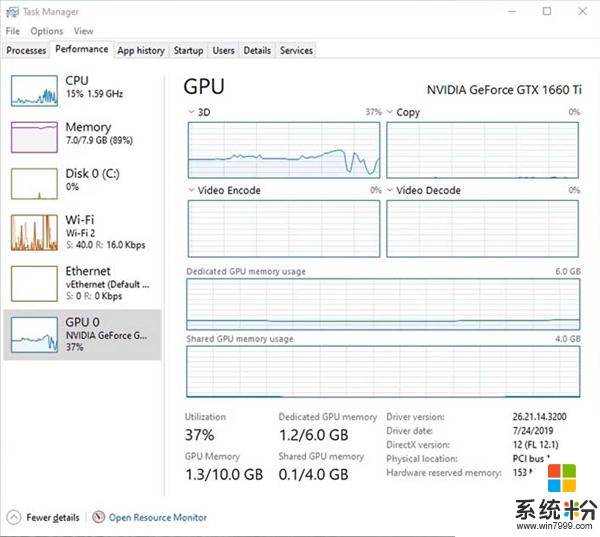Click the Utilization 37% value
Screen dimensions: 600x537
click(x=199, y=435)
